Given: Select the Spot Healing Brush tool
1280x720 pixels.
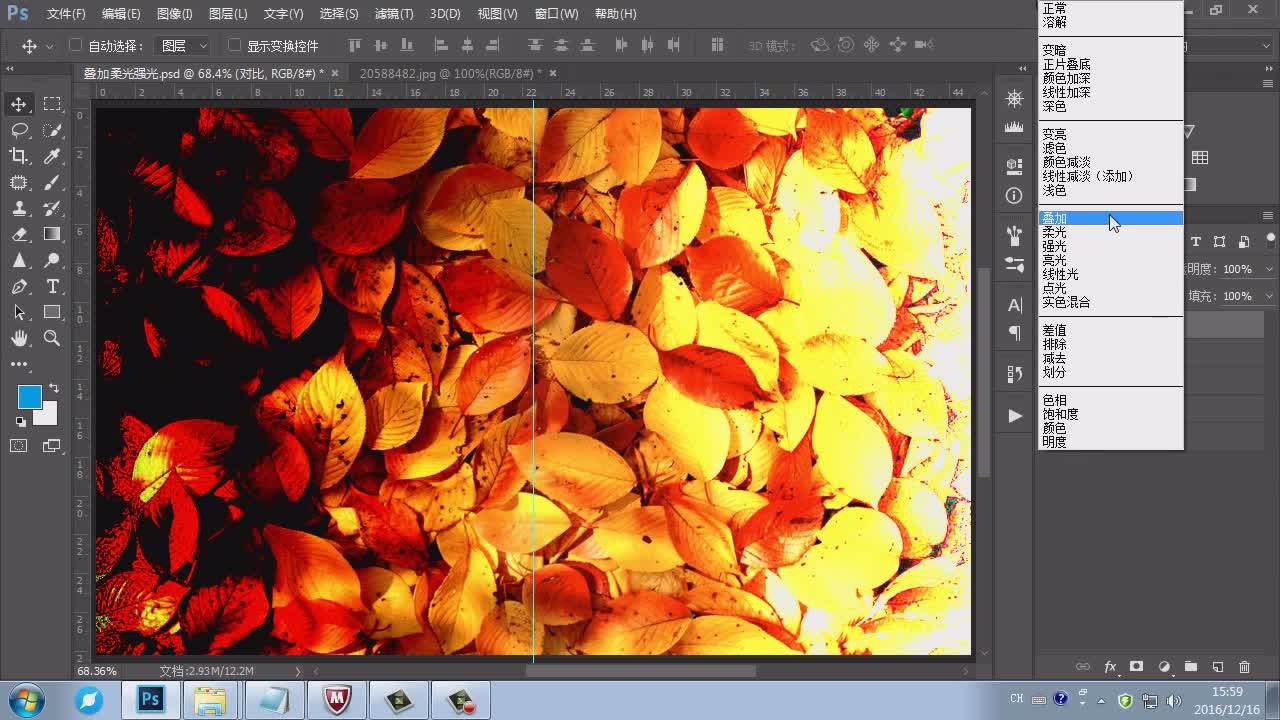Looking at the screenshot, I should pos(19,182).
